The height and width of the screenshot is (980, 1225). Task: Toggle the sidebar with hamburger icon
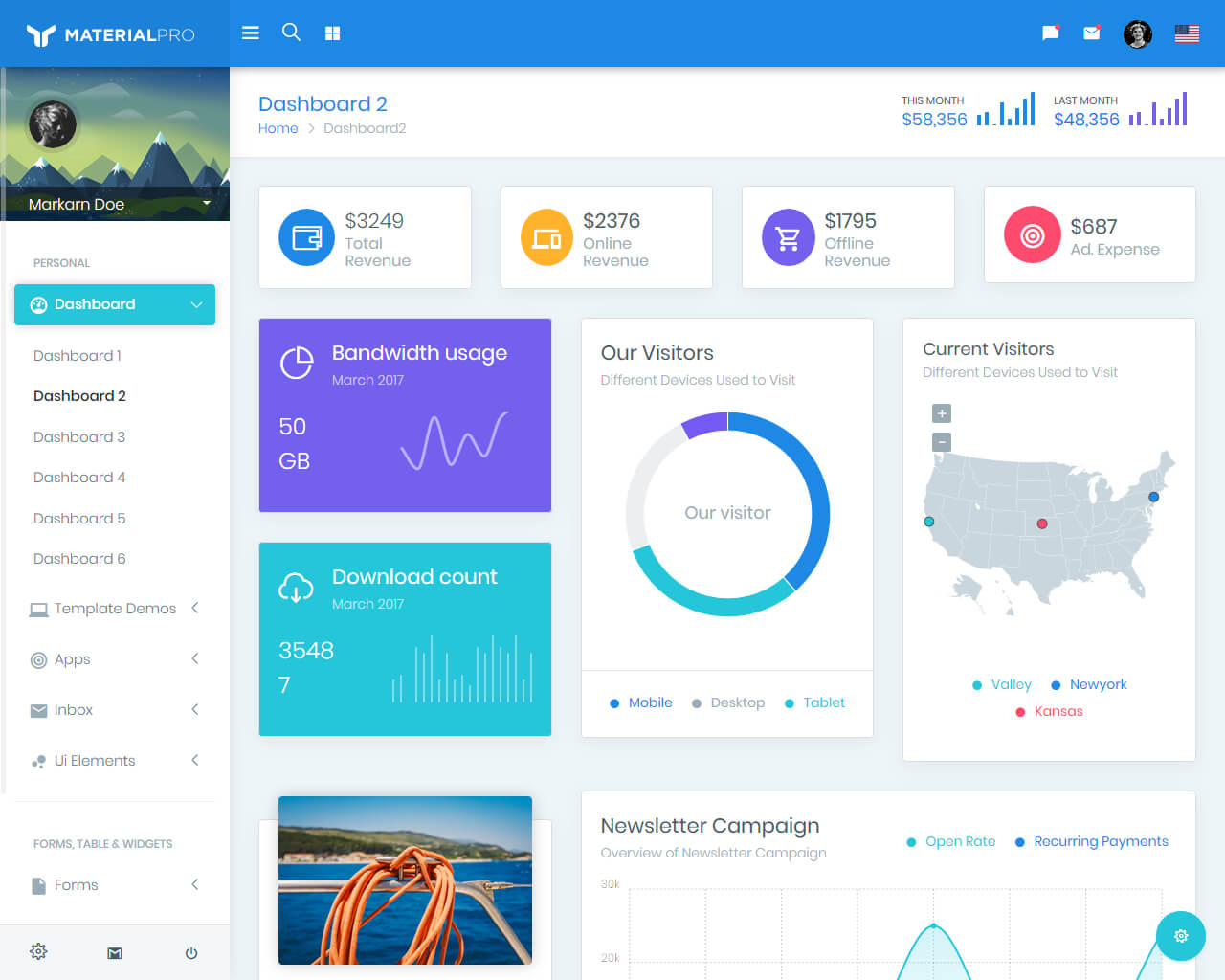(x=250, y=33)
